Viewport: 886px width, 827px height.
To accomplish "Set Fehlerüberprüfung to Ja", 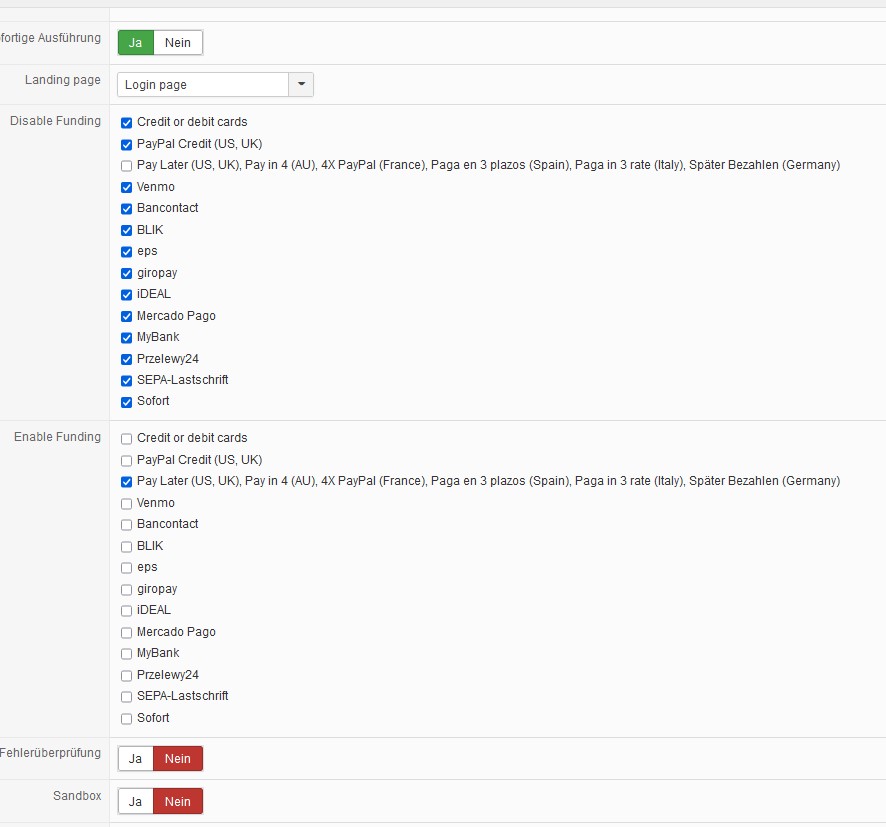I will 136,759.
